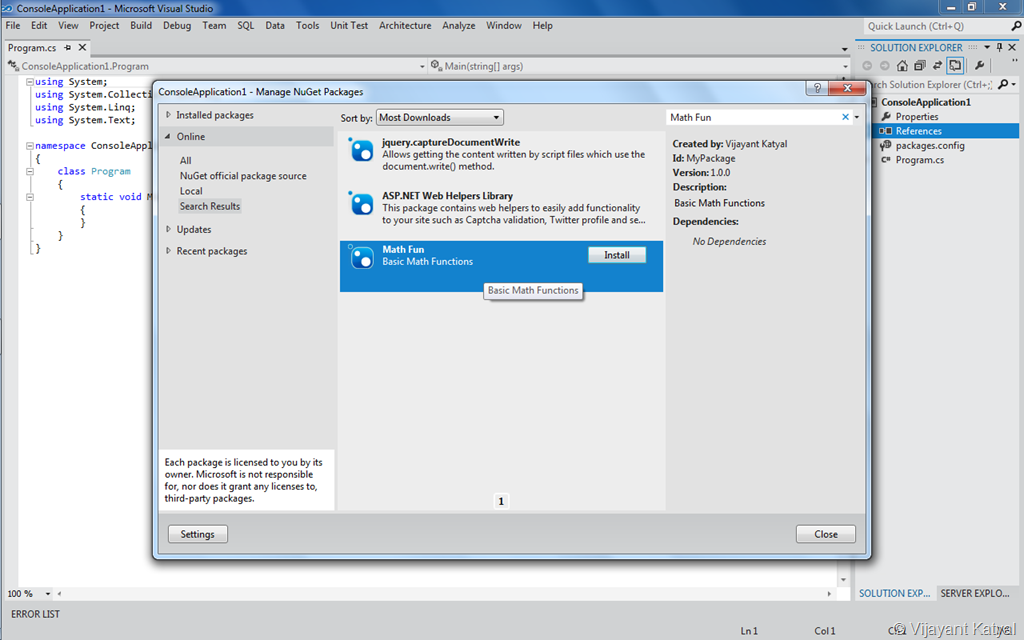Click Solution Explorer search magnifier icon
Screen dimensions: 1024x640
(x=1003, y=84)
